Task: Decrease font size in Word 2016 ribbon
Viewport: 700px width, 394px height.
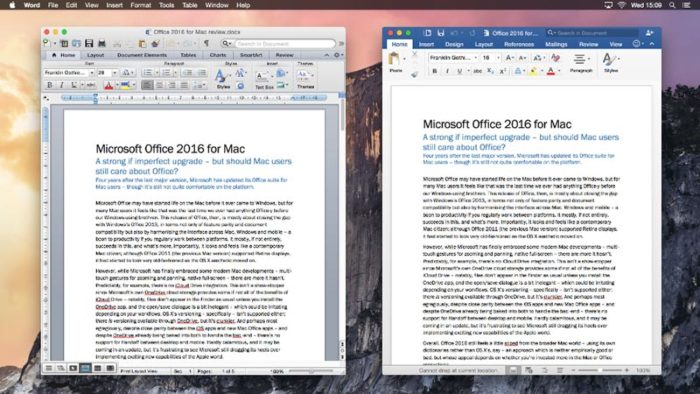Action: point(522,58)
